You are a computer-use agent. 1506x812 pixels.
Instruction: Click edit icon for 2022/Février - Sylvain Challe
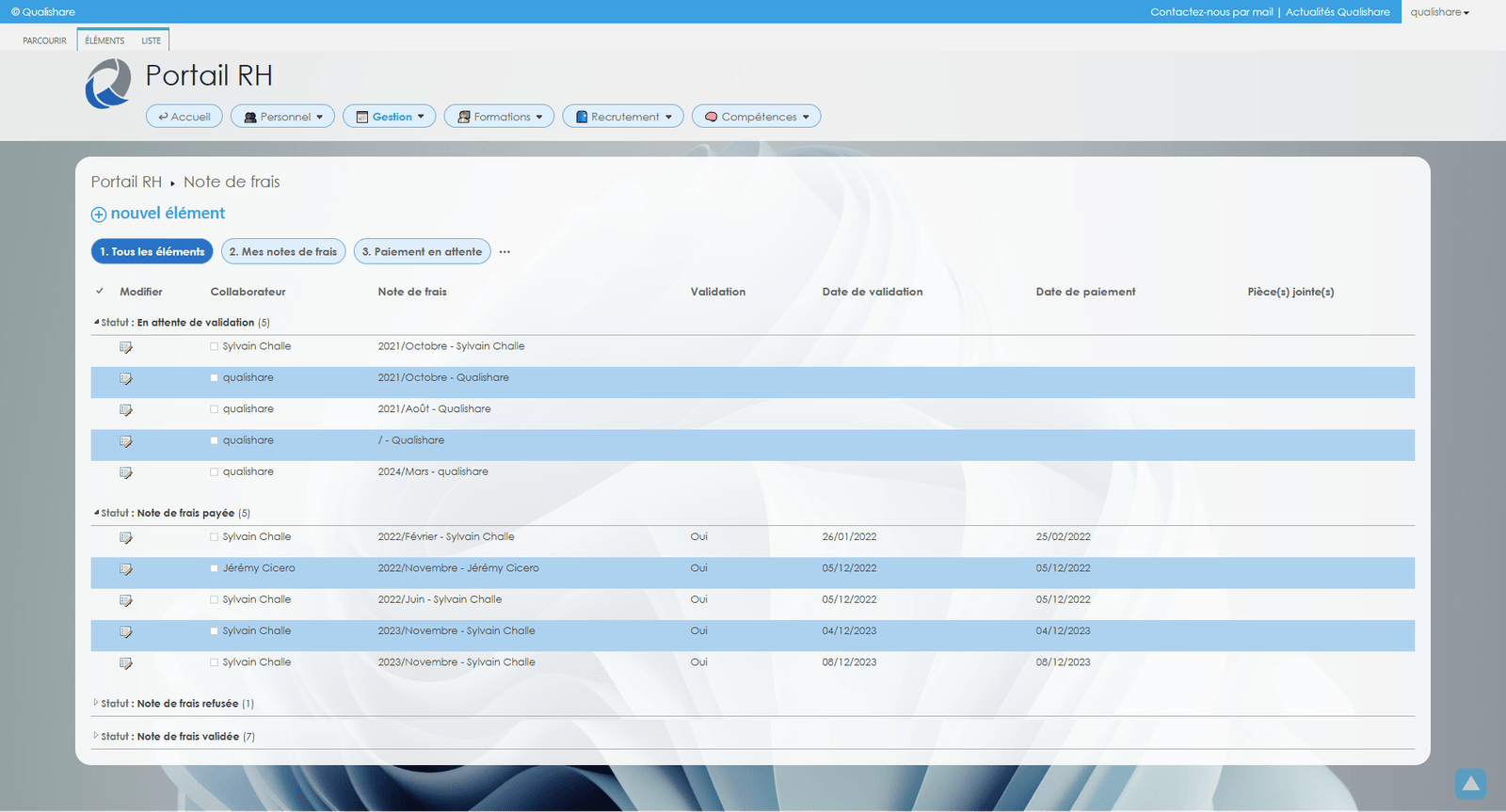click(x=126, y=538)
